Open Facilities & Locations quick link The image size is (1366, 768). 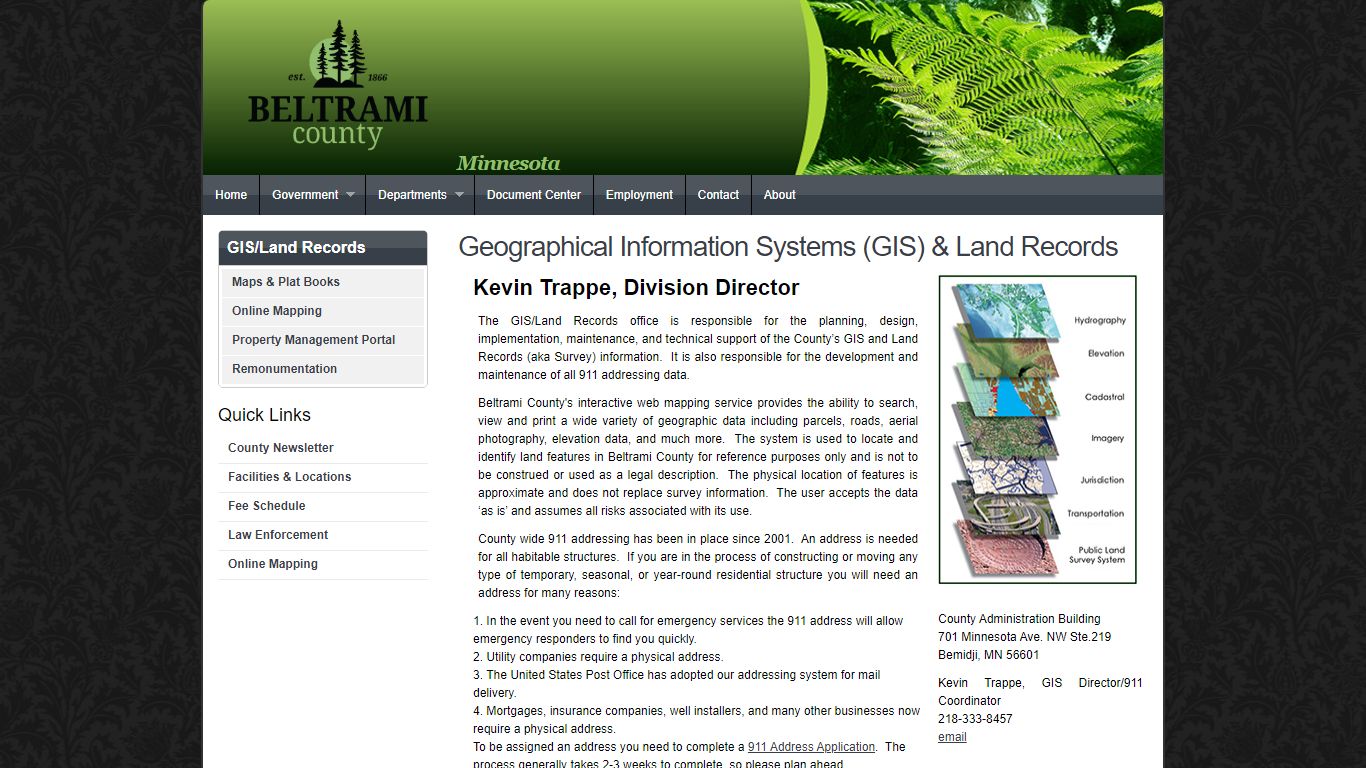pyautogui.click(x=323, y=477)
